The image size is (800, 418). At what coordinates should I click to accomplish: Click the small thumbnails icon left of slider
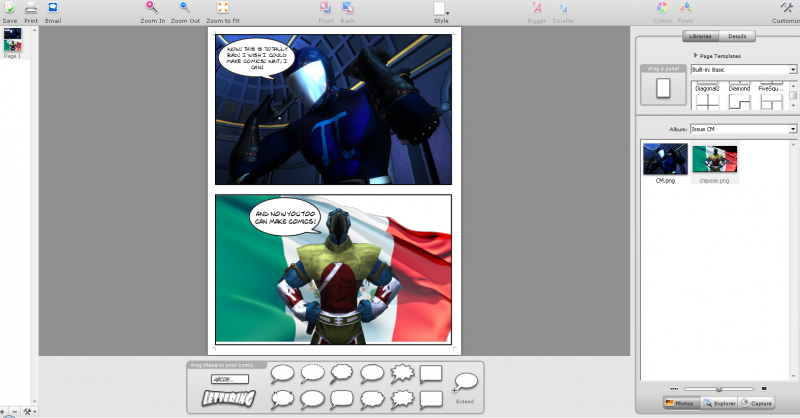pos(674,389)
